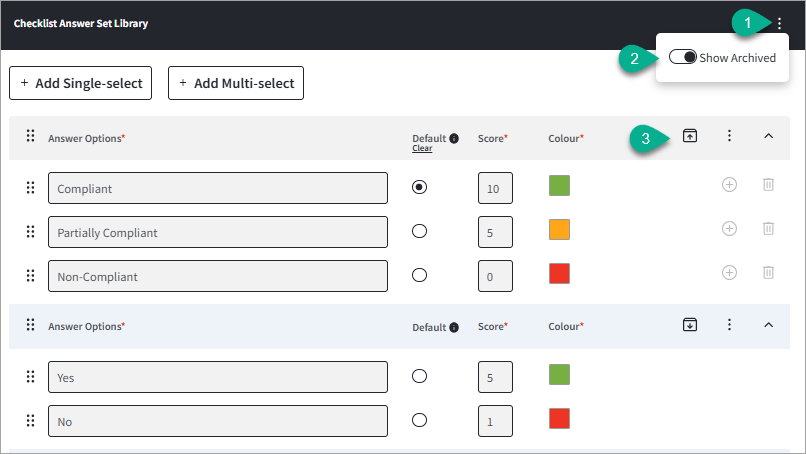806x454 pixels.
Task: Grab drag handle of first answer set header
Action: point(30,136)
